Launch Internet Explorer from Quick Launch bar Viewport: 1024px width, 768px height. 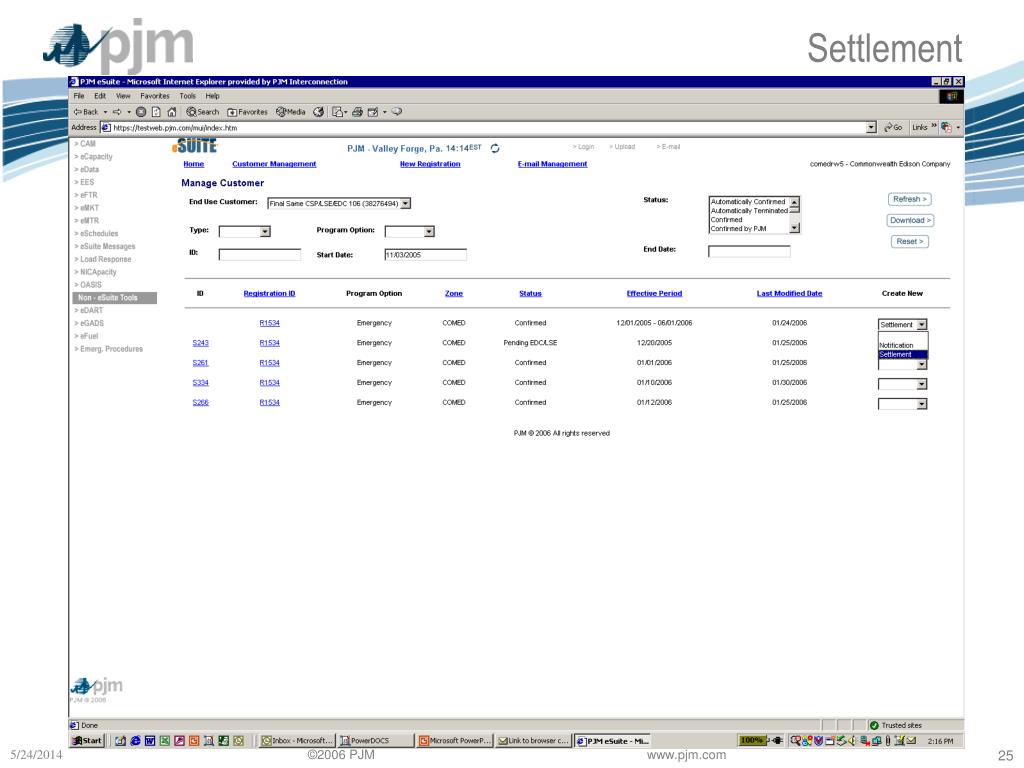click(x=135, y=741)
